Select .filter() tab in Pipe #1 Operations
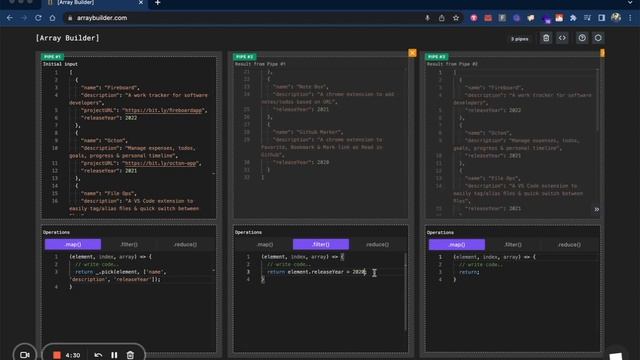The height and width of the screenshot is (360, 640). [129, 244]
